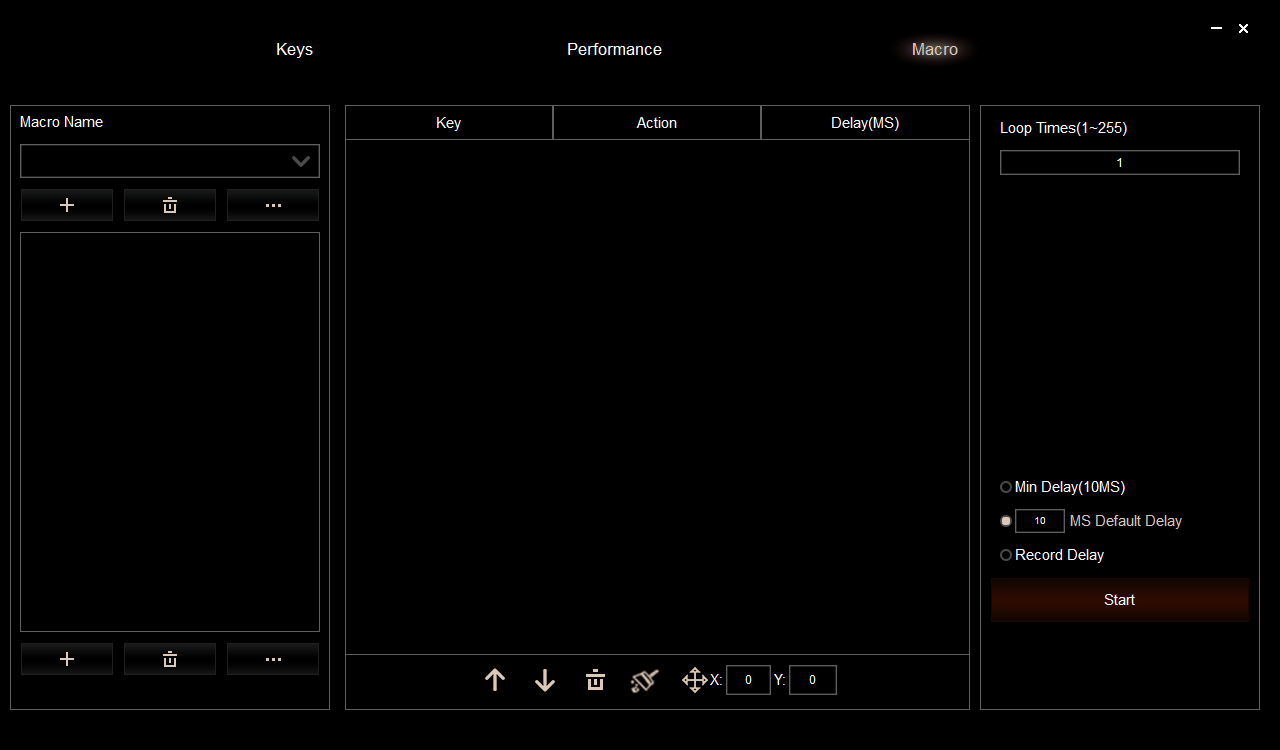Click the move cursor coordinates icon
This screenshot has height=750, width=1280.
point(695,681)
